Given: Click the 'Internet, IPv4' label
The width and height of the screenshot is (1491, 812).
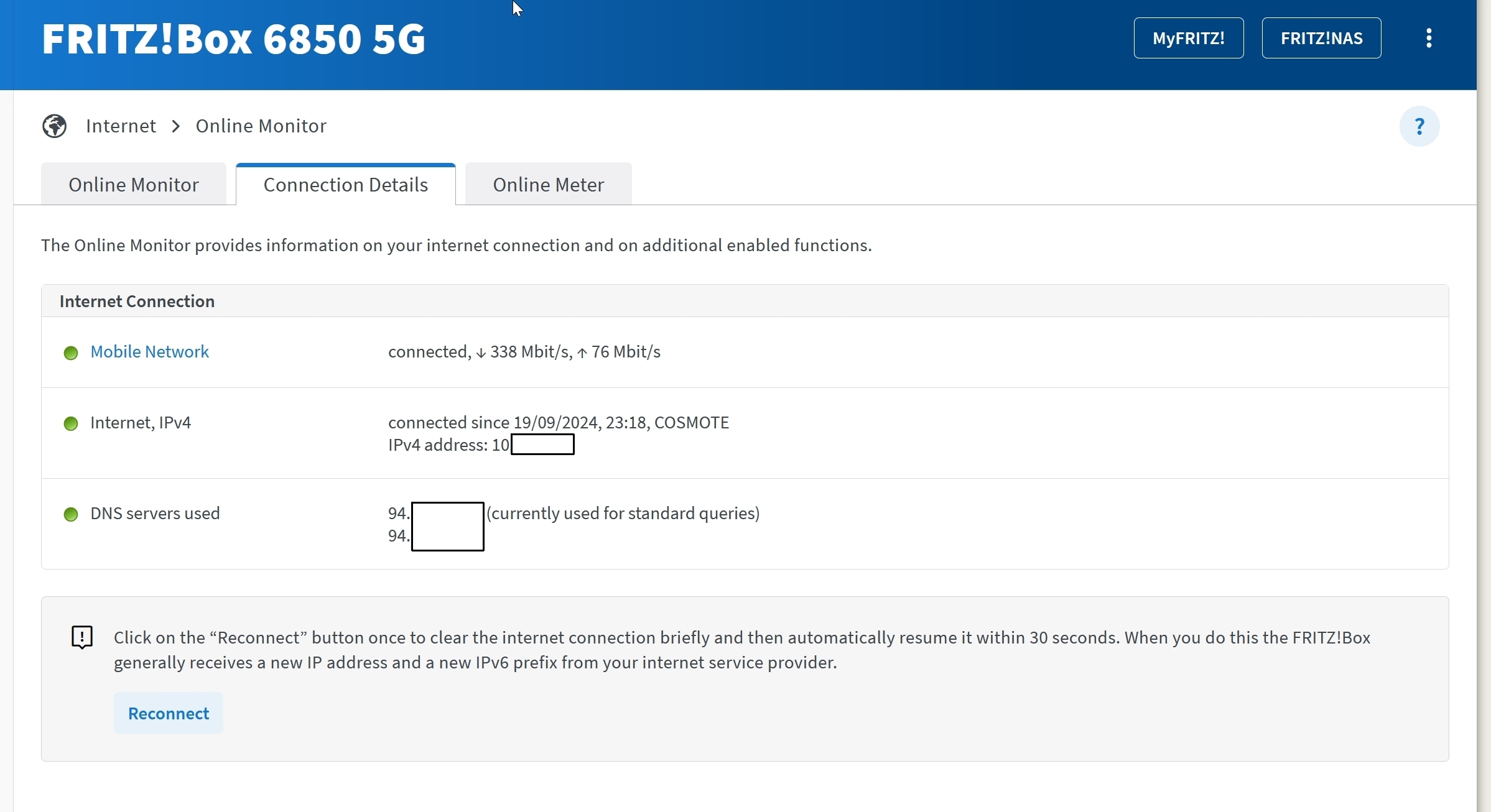Looking at the screenshot, I should 141,423.
